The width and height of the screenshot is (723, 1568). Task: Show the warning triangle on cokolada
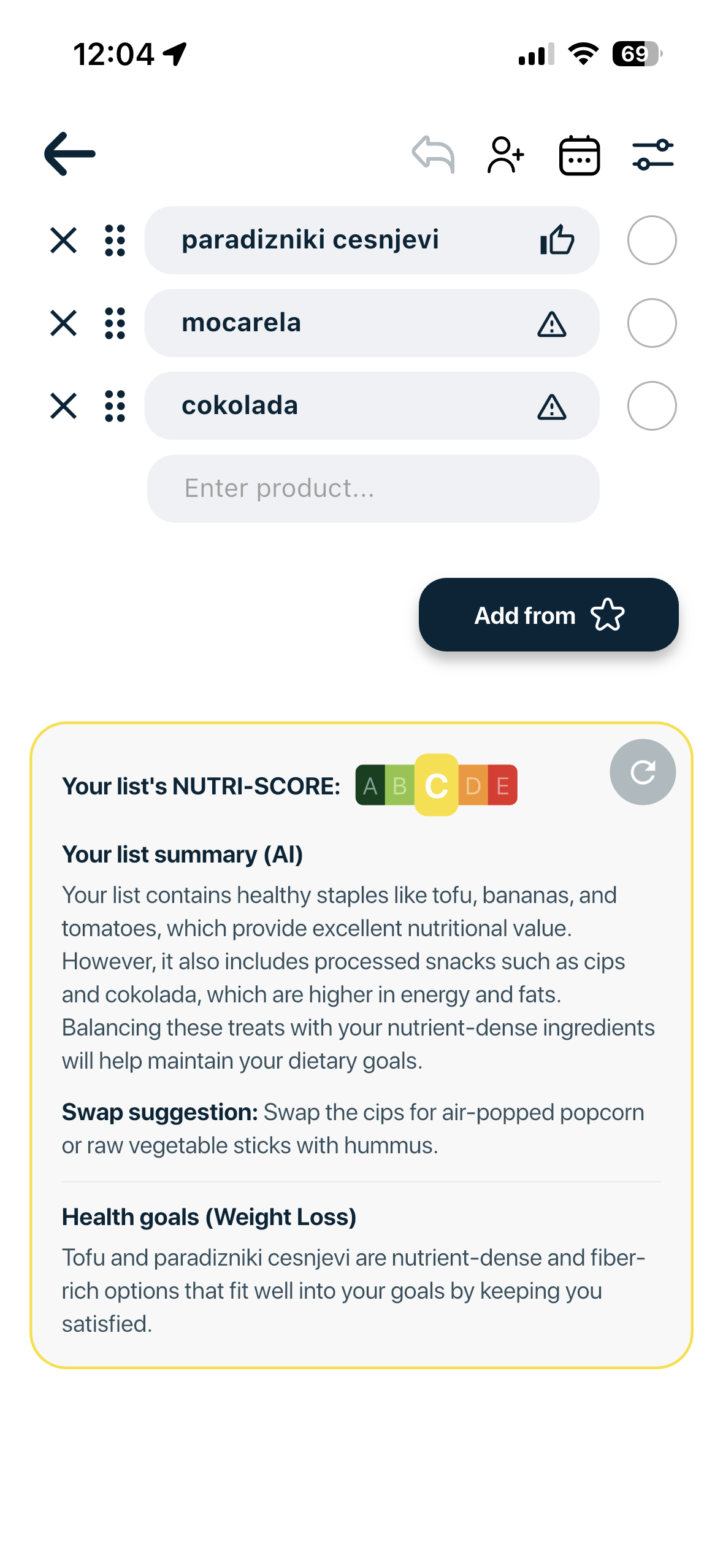552,406
